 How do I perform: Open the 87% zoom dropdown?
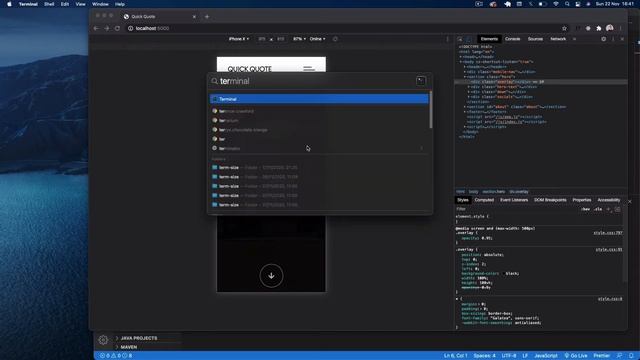point(299,39)
